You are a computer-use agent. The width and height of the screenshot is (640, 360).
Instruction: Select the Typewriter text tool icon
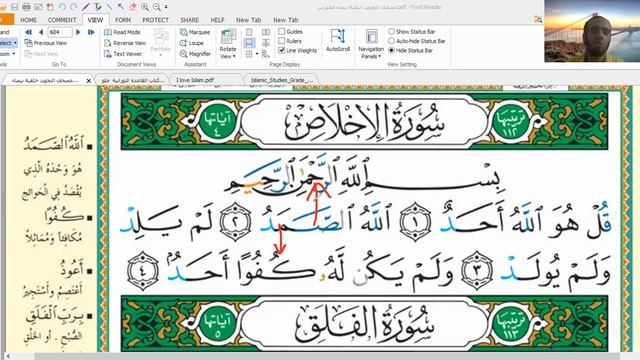98,7
